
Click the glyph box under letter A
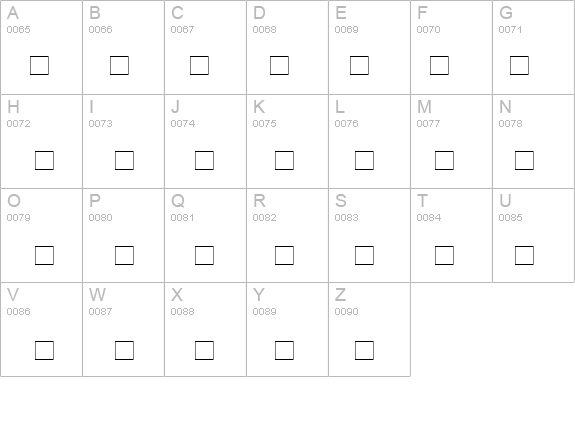pyautogui.click(x=39, y=65)
